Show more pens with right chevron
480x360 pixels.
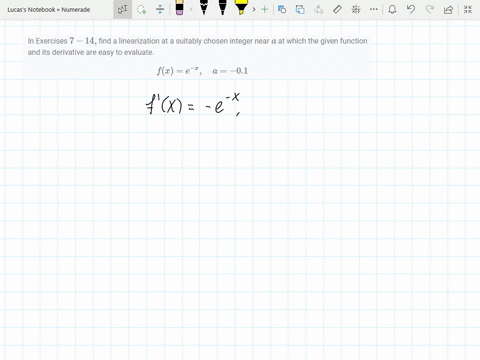pos(254,9)
